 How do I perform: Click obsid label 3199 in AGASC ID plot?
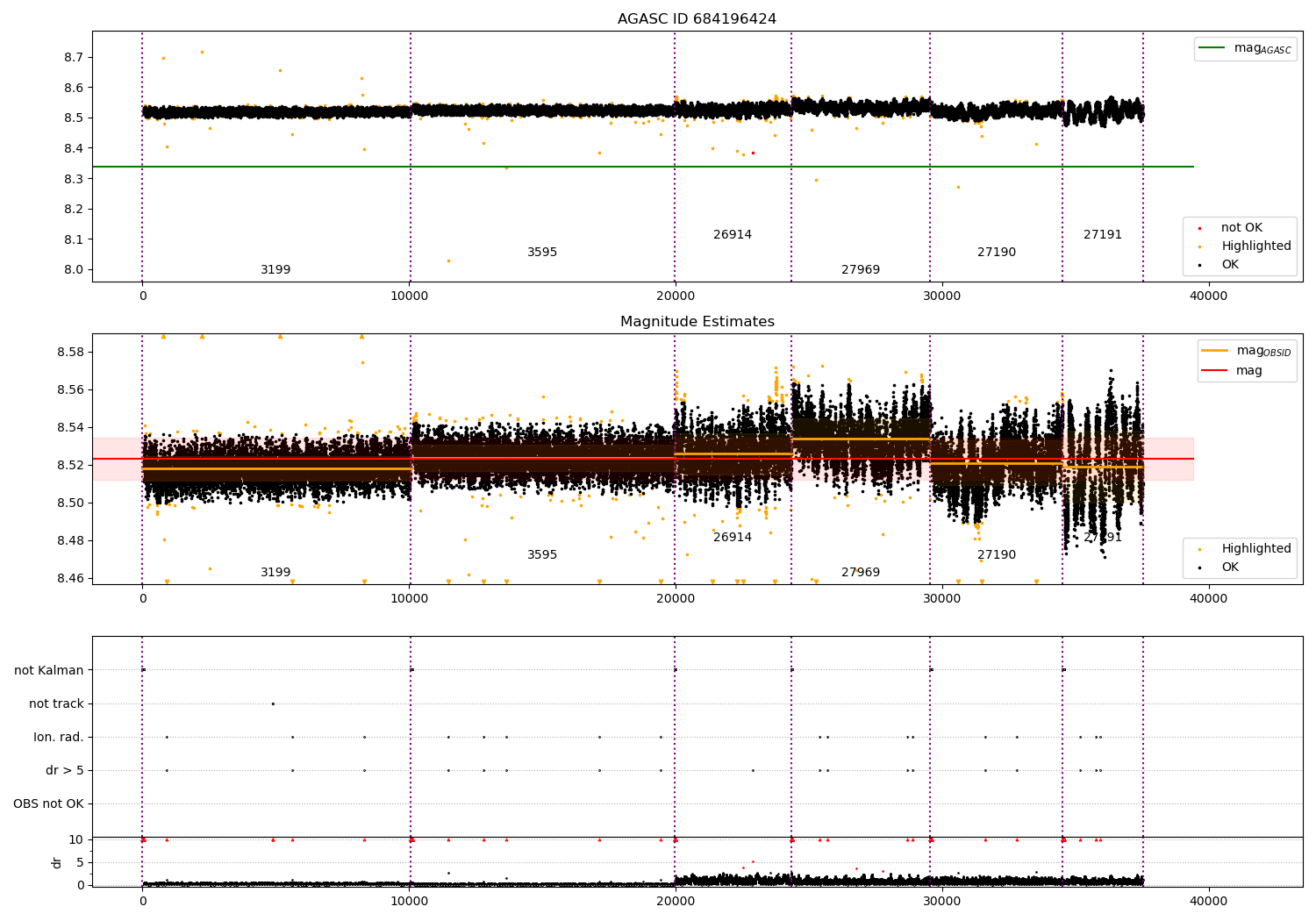point(275,270)
